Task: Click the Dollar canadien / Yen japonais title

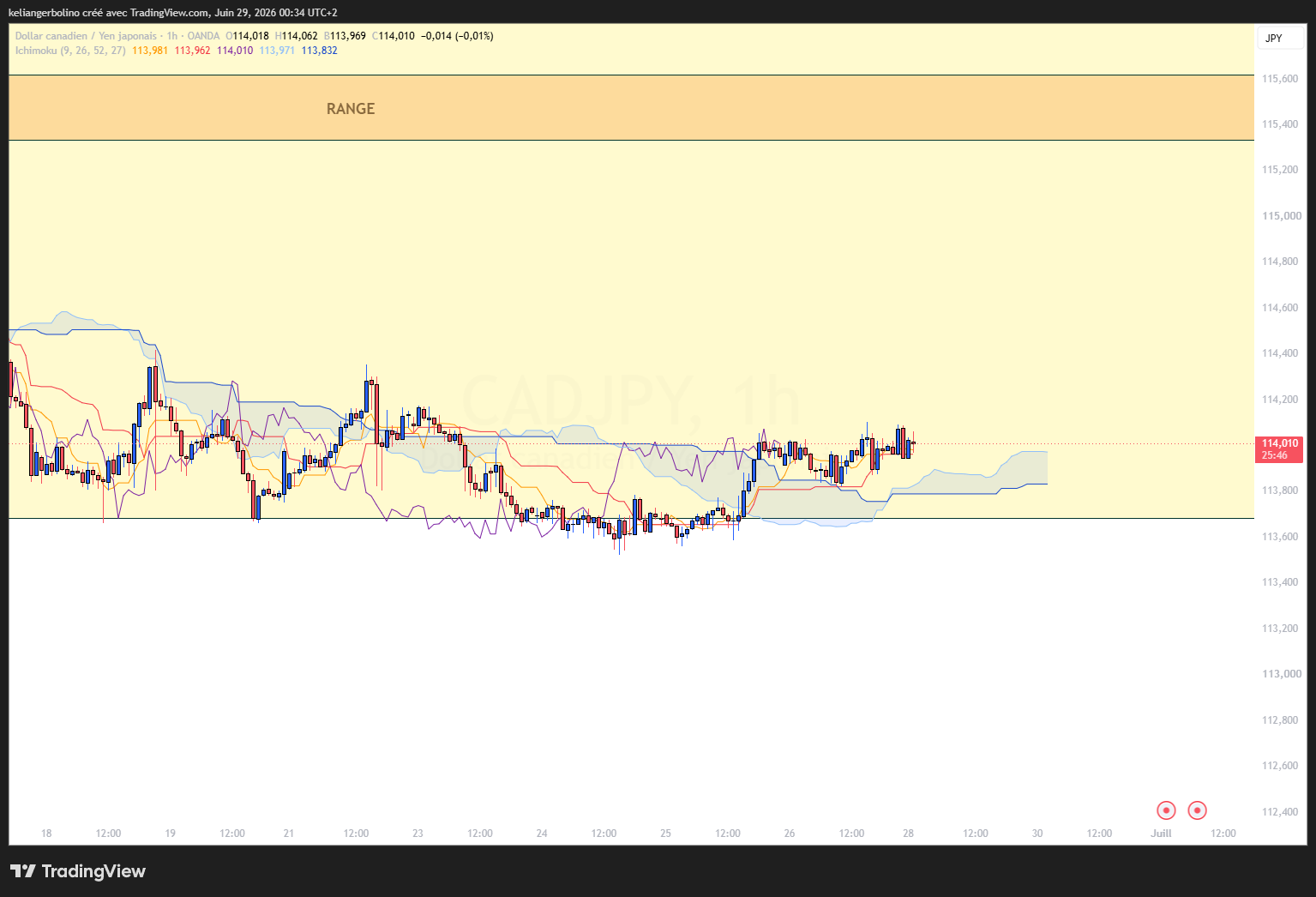Action: [86, 36]
